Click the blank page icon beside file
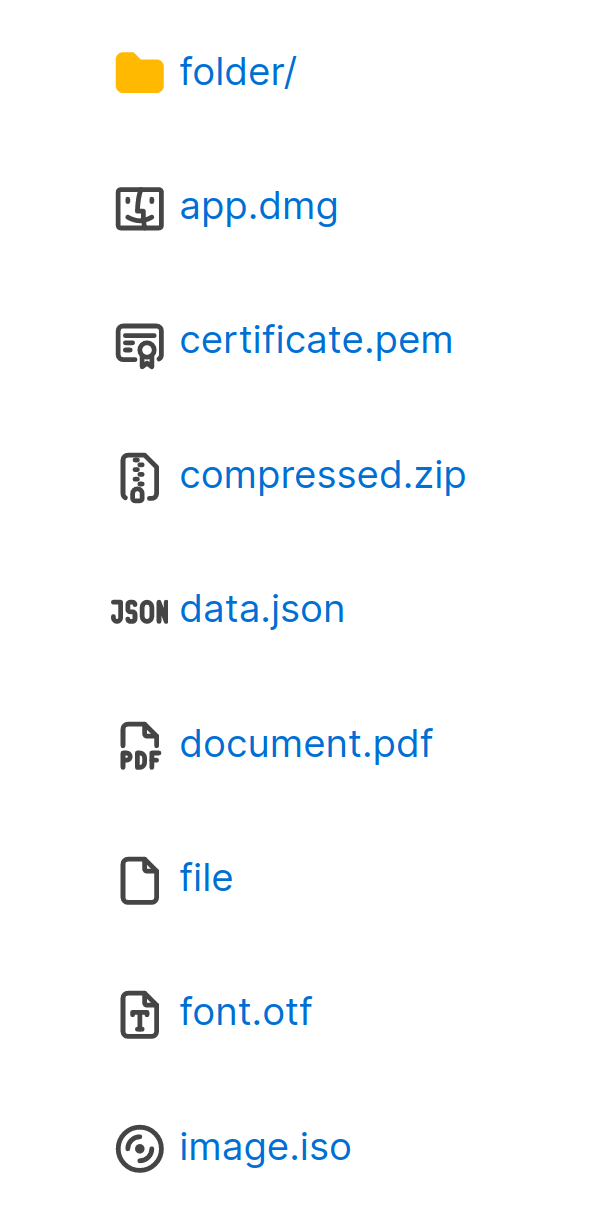Screen dimensions: 613x1212 (x=140, y=880)
